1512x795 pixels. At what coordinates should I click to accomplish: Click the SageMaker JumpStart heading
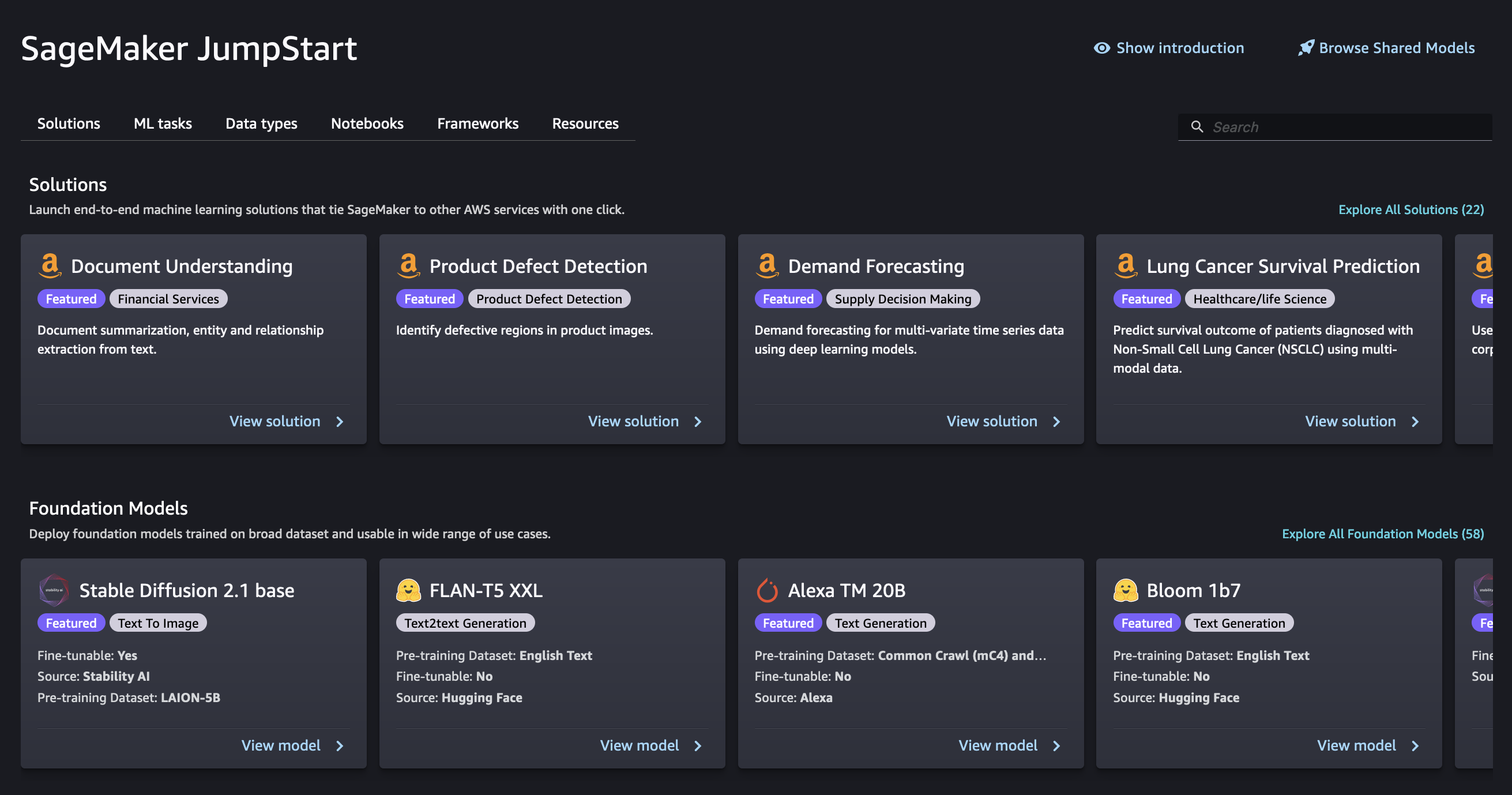tap(189, 48)
